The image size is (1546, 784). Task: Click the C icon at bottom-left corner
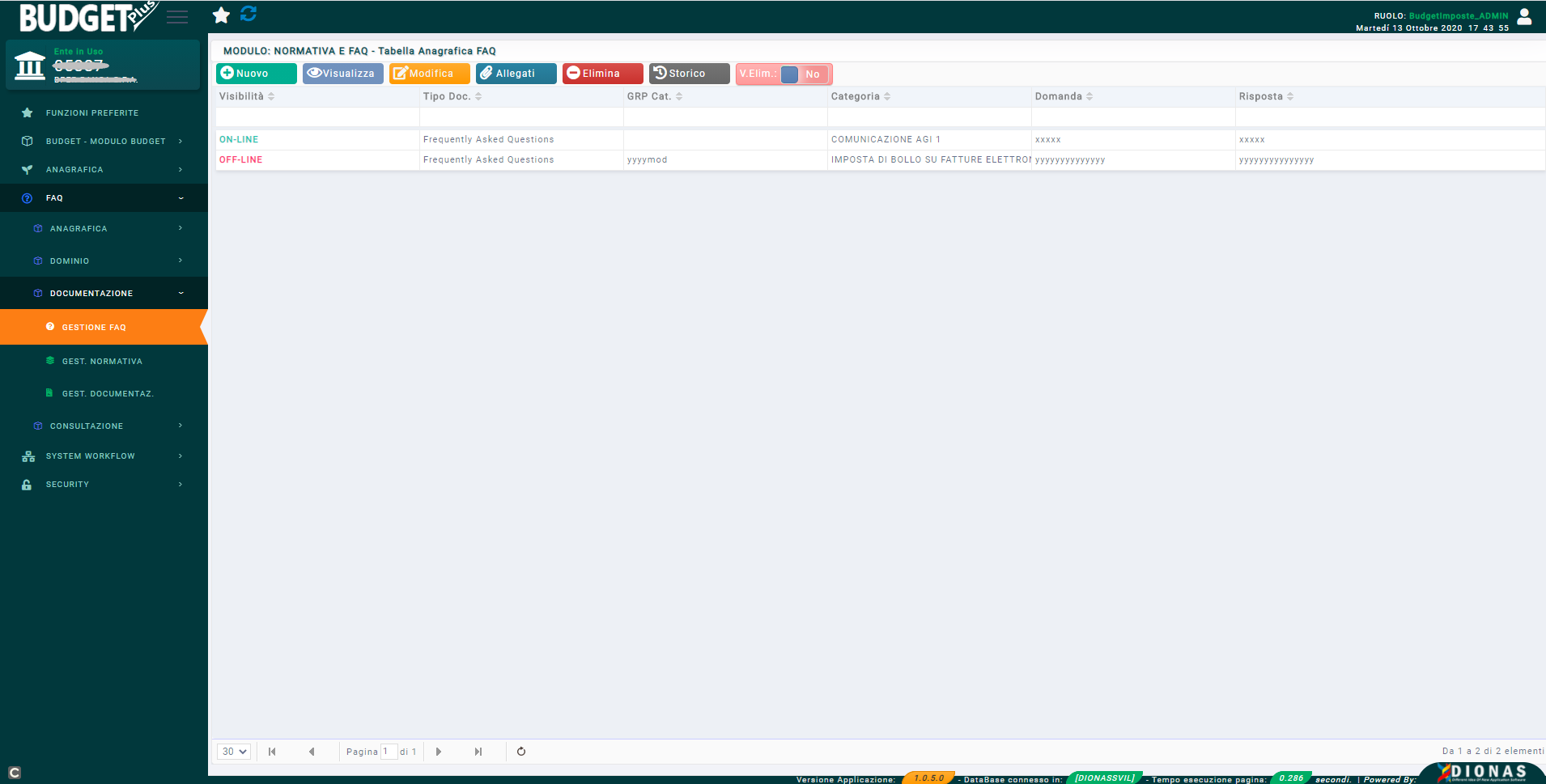click(x=14, y=773)
